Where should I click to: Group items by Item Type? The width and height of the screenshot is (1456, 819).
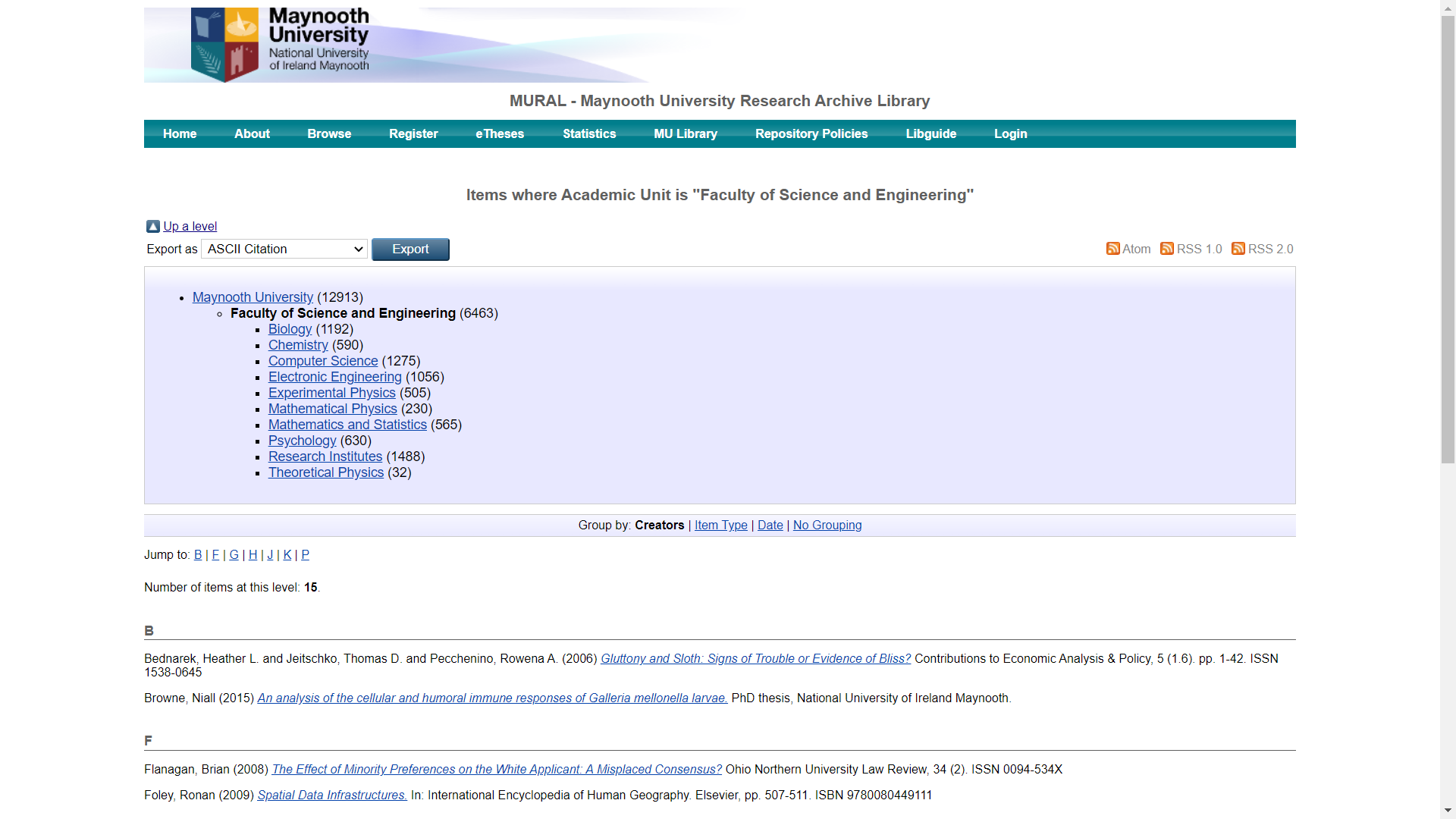721,526
